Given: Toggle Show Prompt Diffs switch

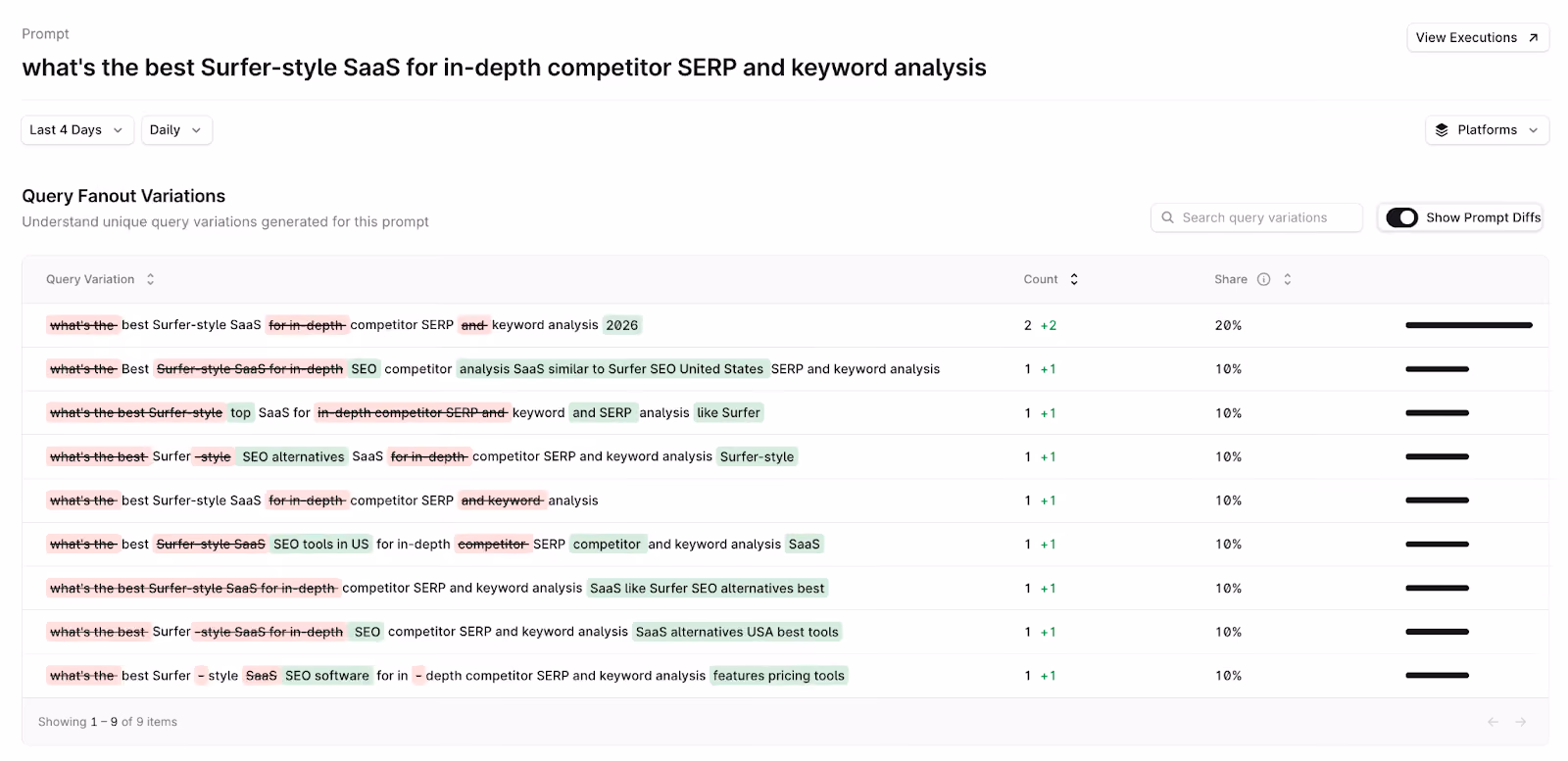Looking at the screenshot, I should click(x=1401, y=217).
